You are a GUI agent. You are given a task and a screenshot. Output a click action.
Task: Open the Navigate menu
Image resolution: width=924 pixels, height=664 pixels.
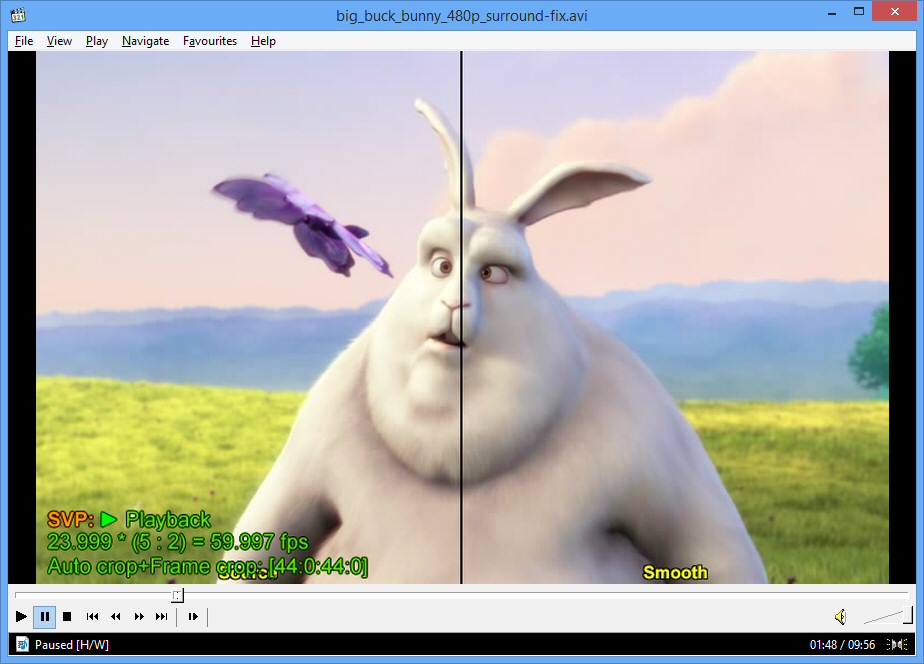pyautogui.click(x=146, y=41)
